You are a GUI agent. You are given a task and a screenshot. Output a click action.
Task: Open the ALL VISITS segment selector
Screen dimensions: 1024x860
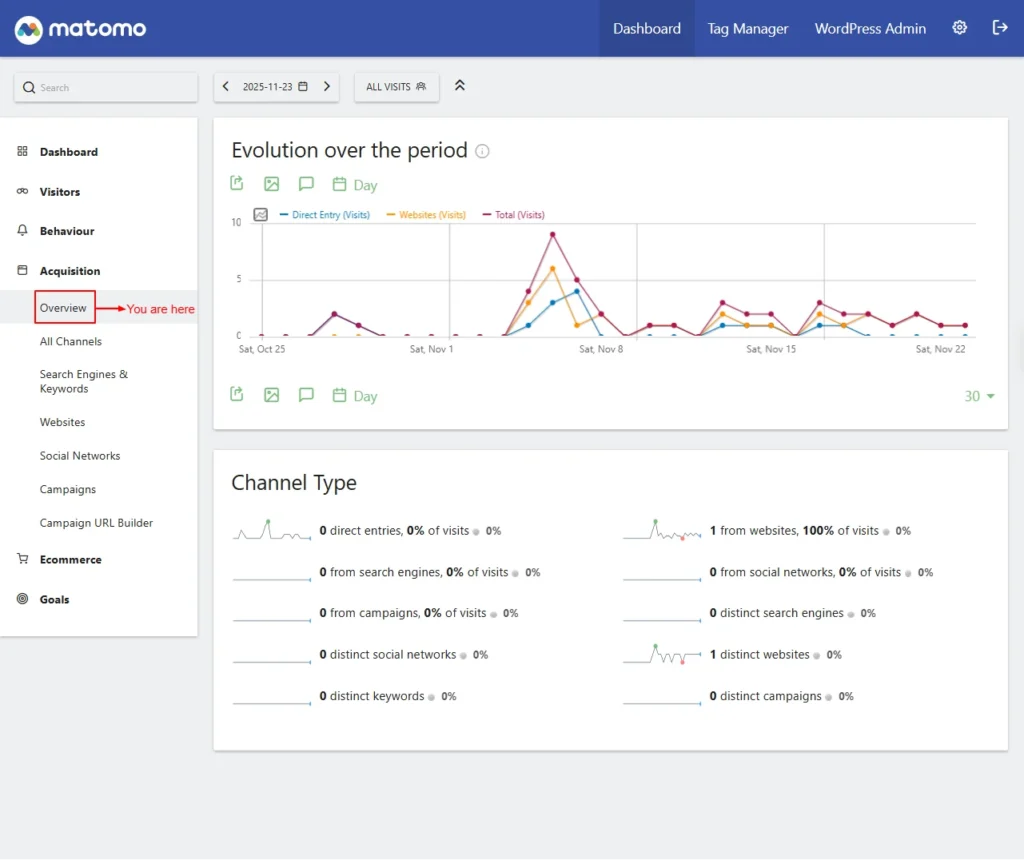pyautogui.click(x=396, y=87)
